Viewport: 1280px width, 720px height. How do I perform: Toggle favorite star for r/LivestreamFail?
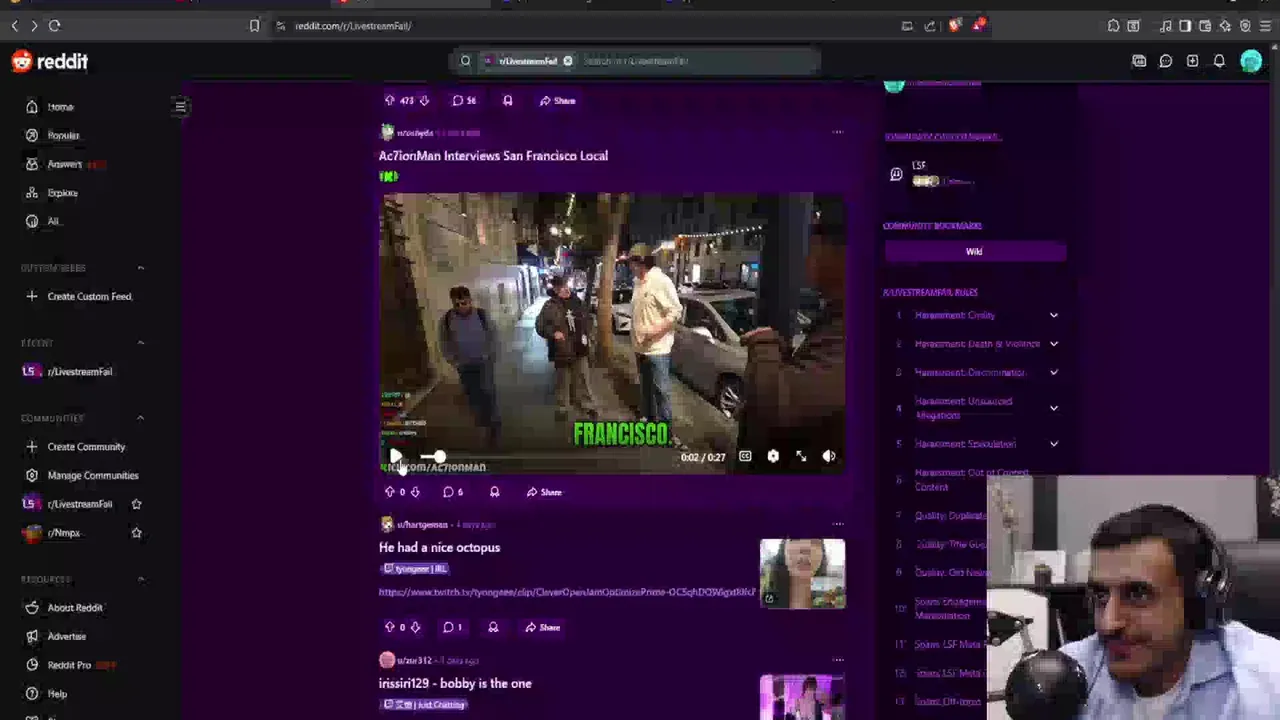coord(137,504)
